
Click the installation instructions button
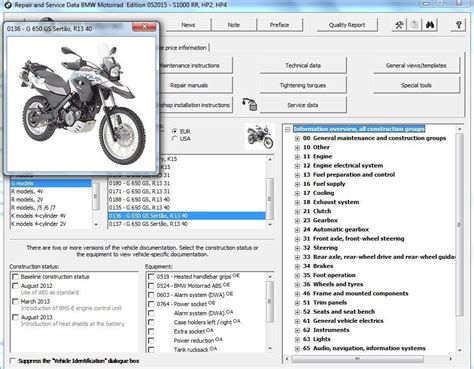pos(195,105)
